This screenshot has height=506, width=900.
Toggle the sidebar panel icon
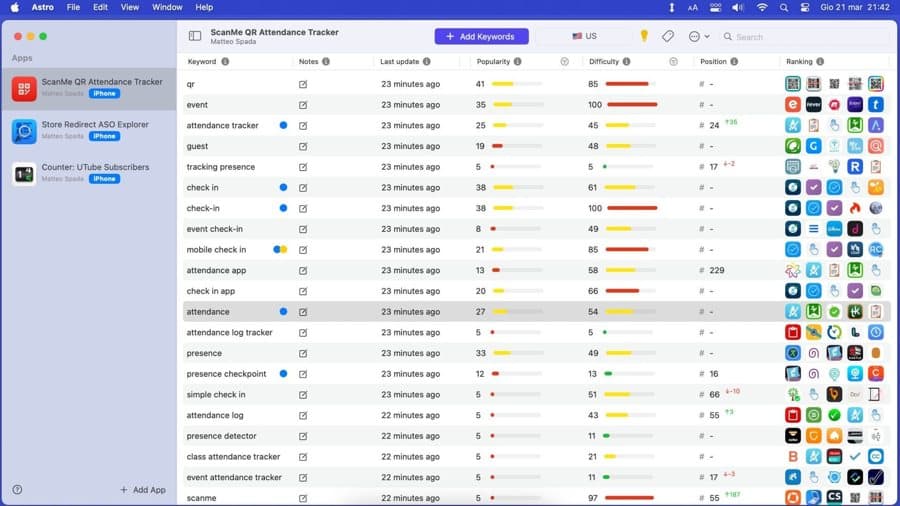195,36
